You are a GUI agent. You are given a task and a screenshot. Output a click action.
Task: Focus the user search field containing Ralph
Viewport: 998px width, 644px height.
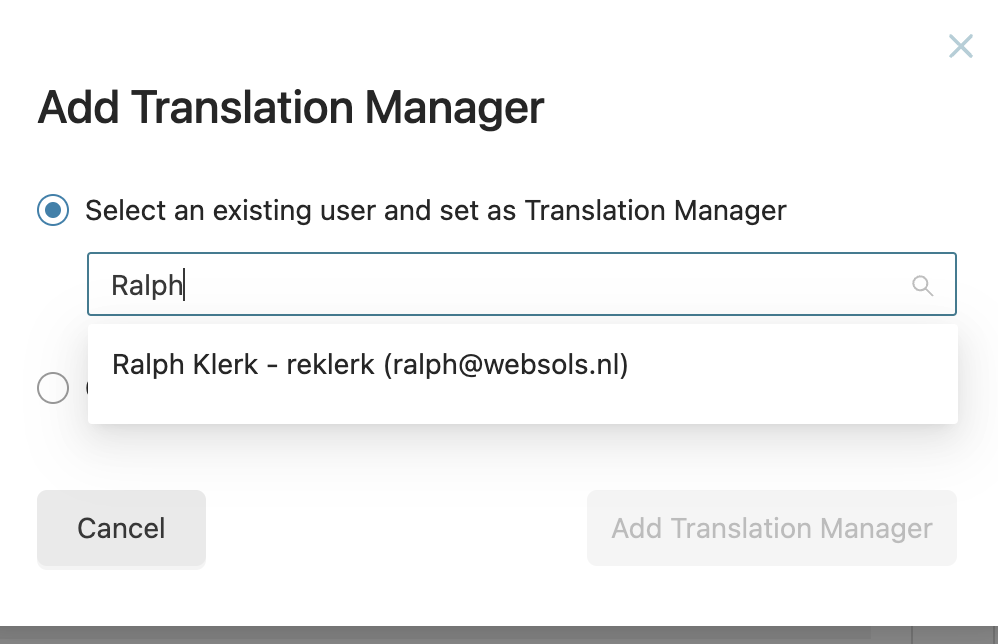tap(522, 284)
